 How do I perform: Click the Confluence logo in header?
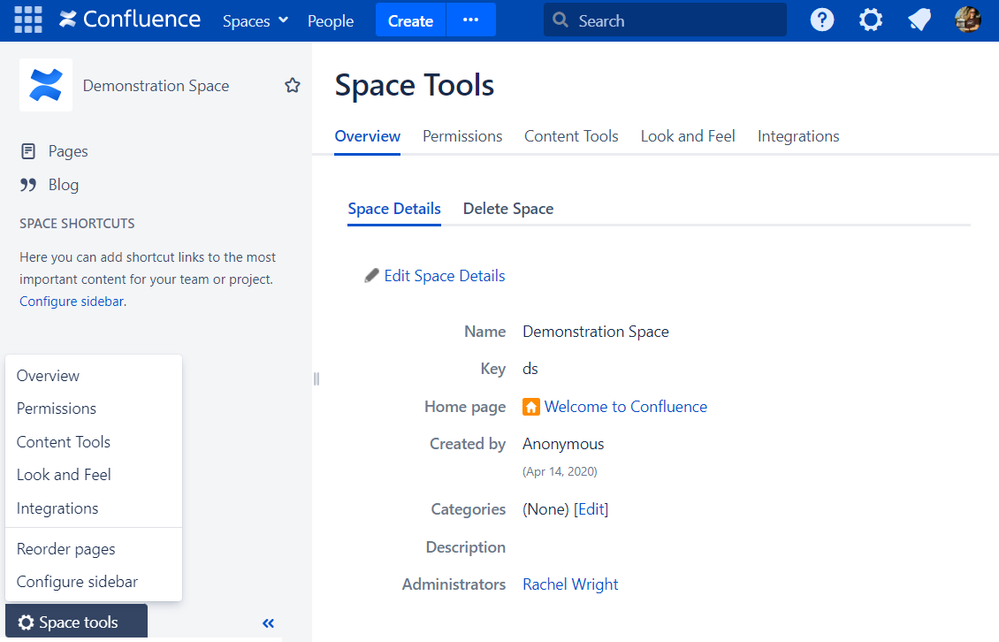(x=130, y=20)
